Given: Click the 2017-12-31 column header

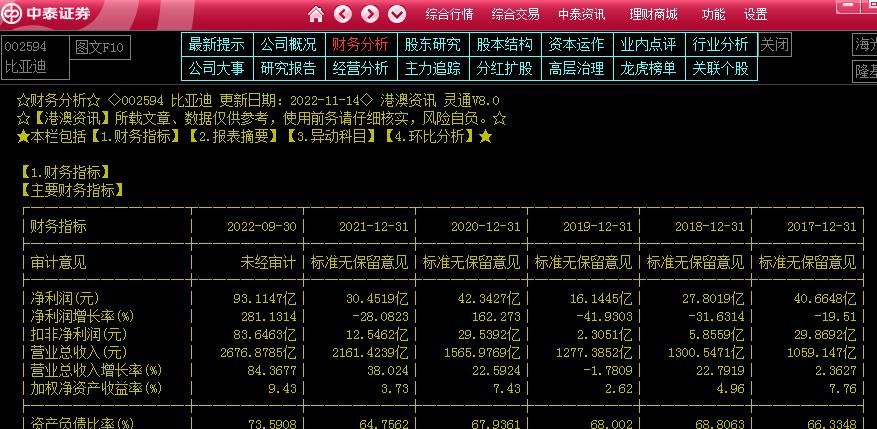Looking at the screenshot, I should tap(821, 227).
